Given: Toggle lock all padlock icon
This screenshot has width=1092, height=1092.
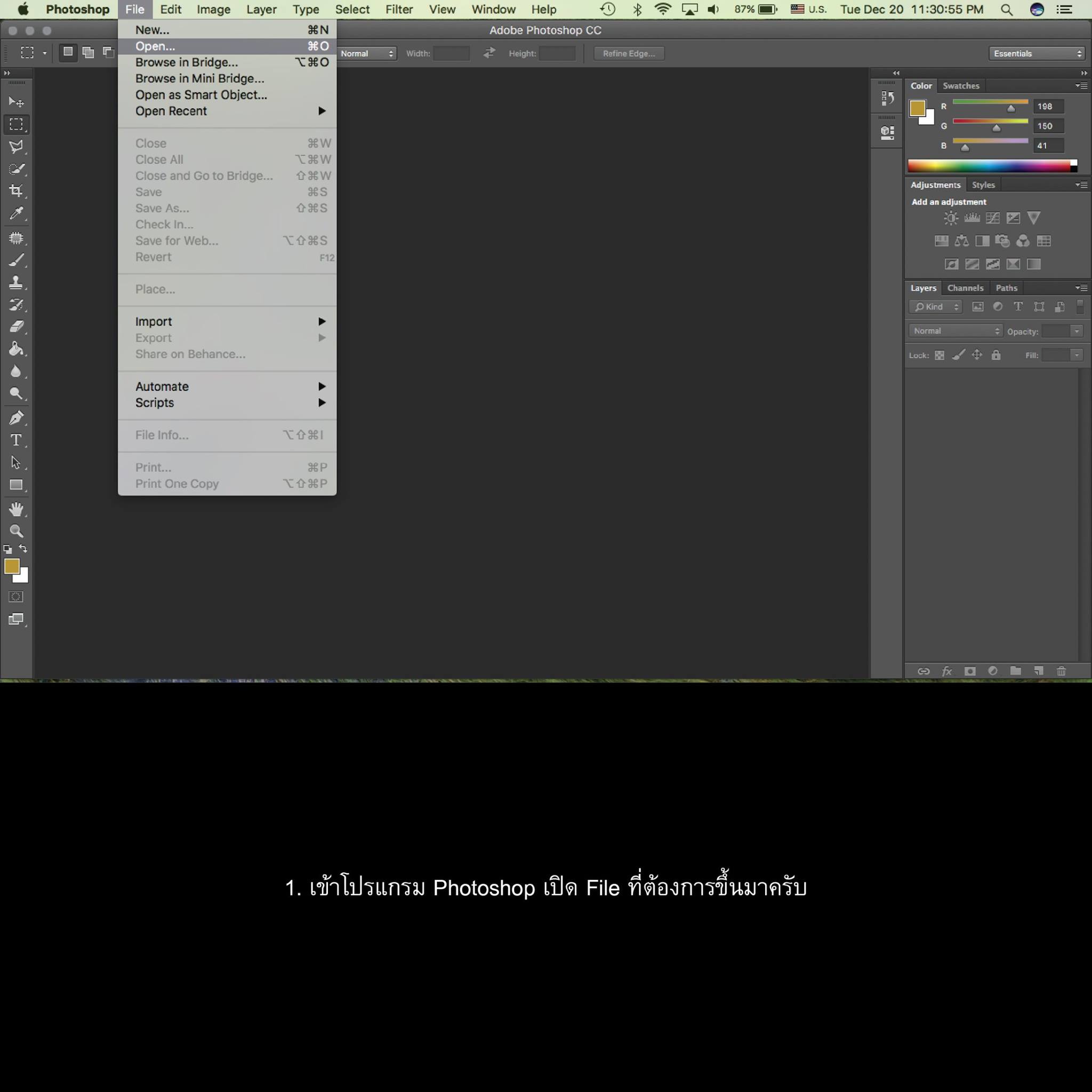Looking at the screenshot, I should pyautogui.click(x=996, y=355).
